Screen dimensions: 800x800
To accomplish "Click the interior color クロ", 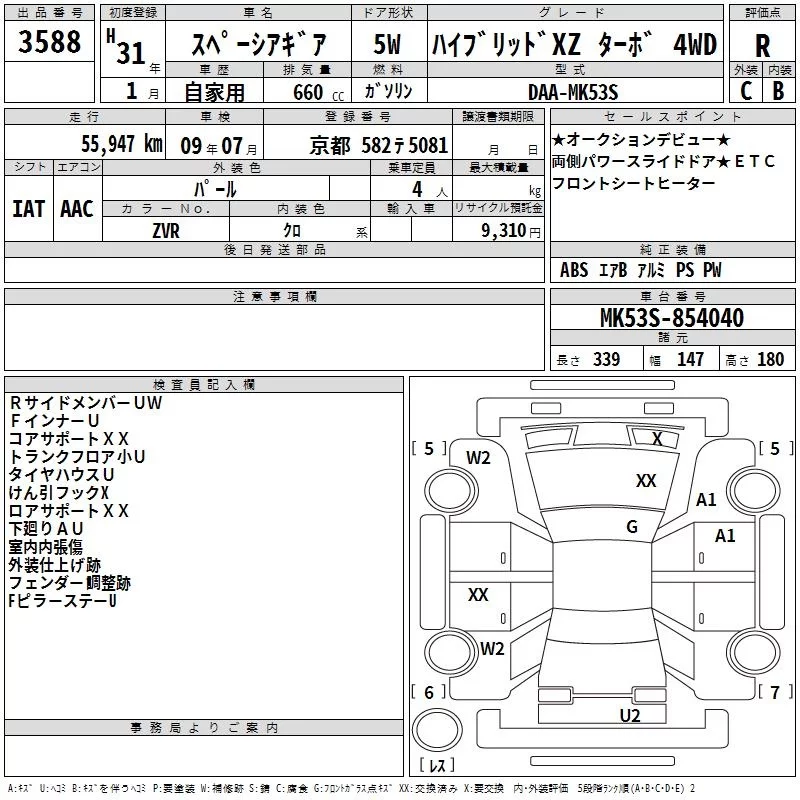I will click(292, 231).
